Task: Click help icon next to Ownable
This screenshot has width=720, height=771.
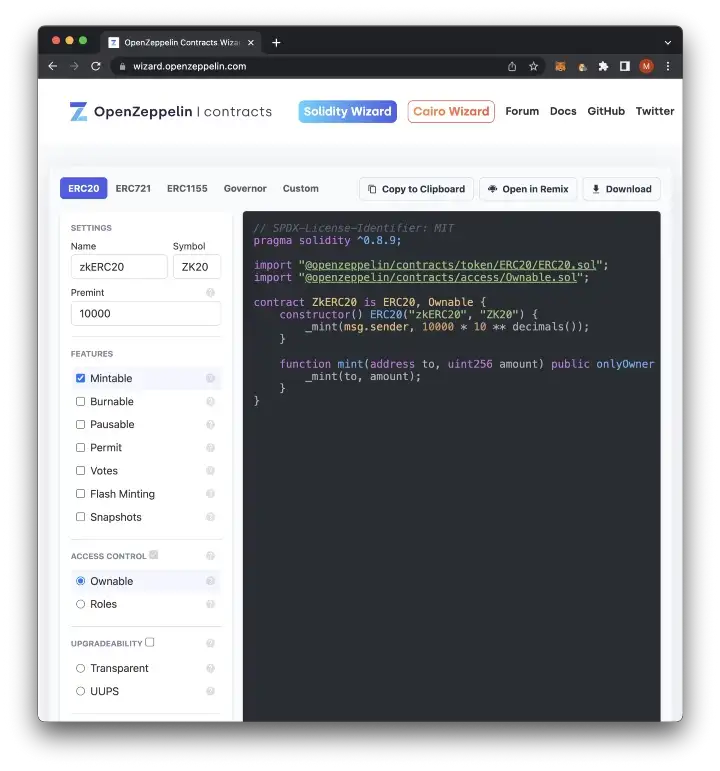Action: click(x=210, y=581)
